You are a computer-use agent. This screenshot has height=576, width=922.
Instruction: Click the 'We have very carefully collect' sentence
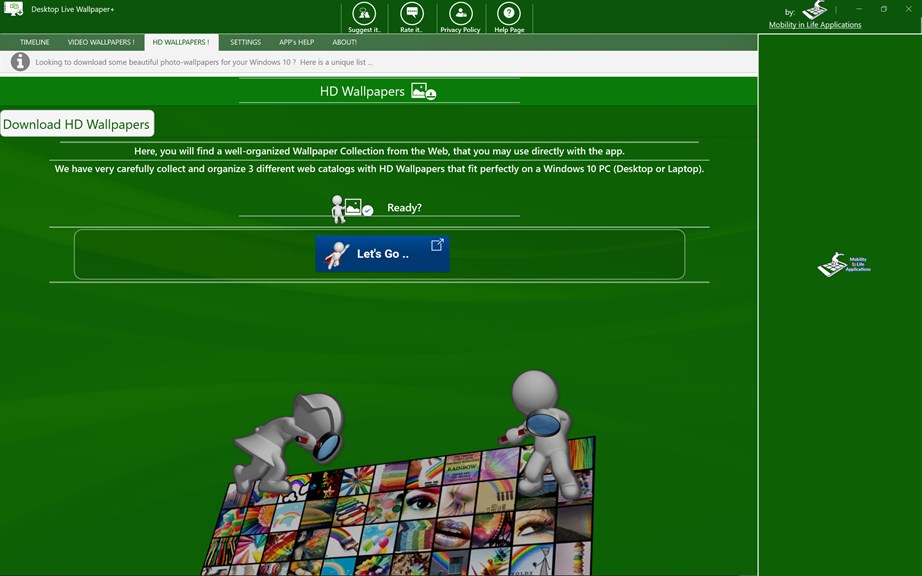pos(379,169)
